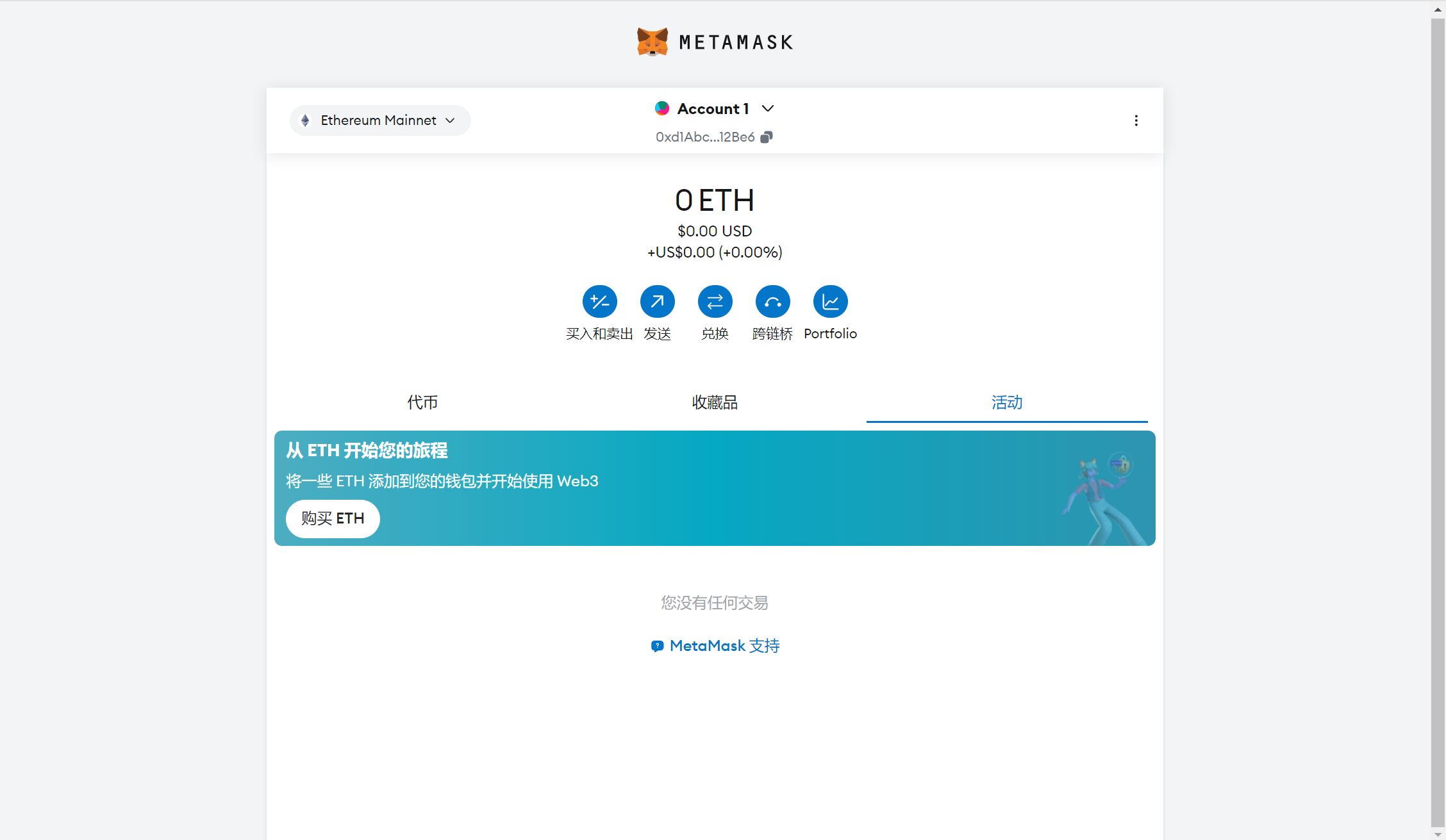
Task: Click the +US$0.00 (+0.00%) change text
Action: 715,252
